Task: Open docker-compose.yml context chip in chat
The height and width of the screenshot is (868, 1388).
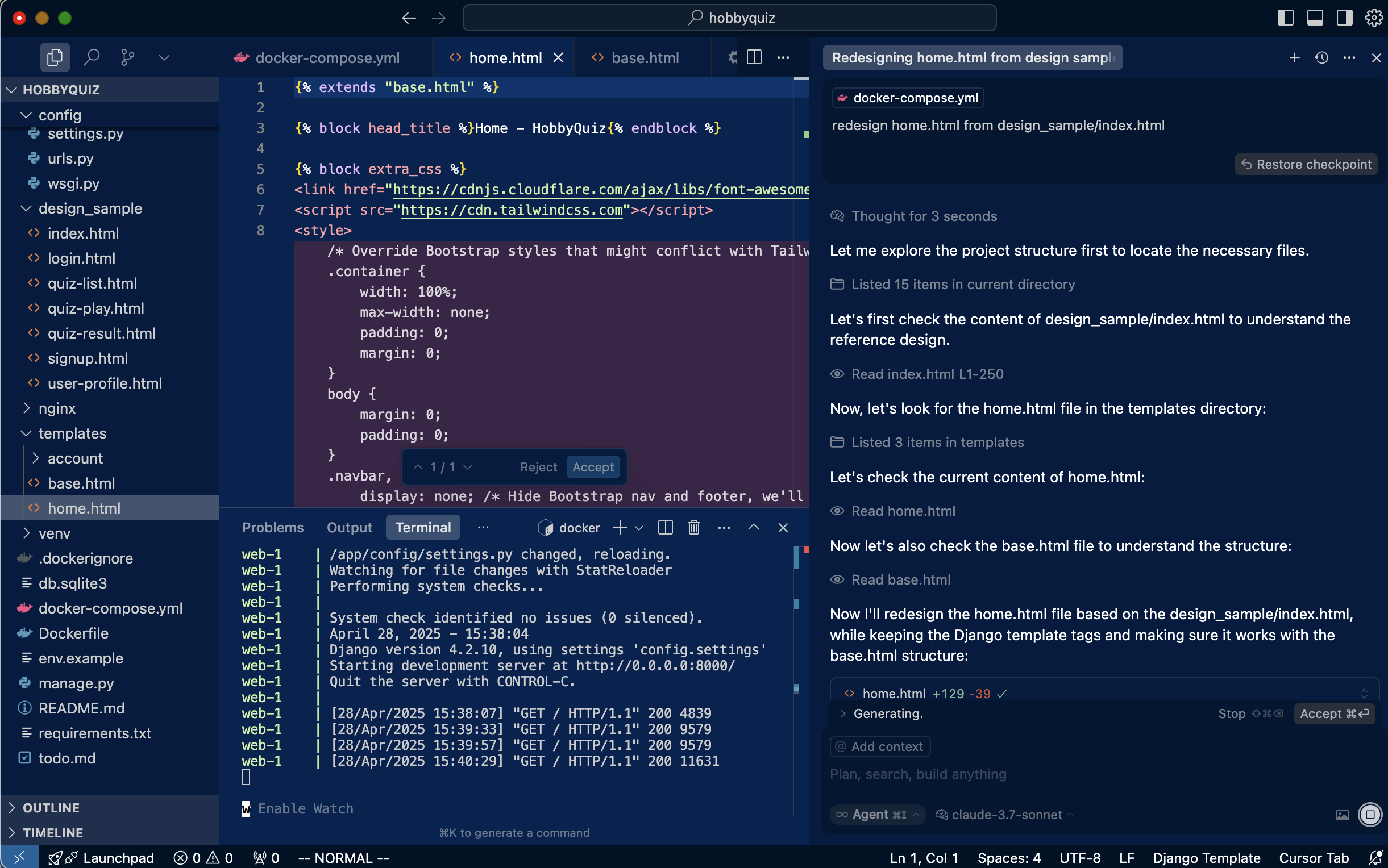Action: 908,98
